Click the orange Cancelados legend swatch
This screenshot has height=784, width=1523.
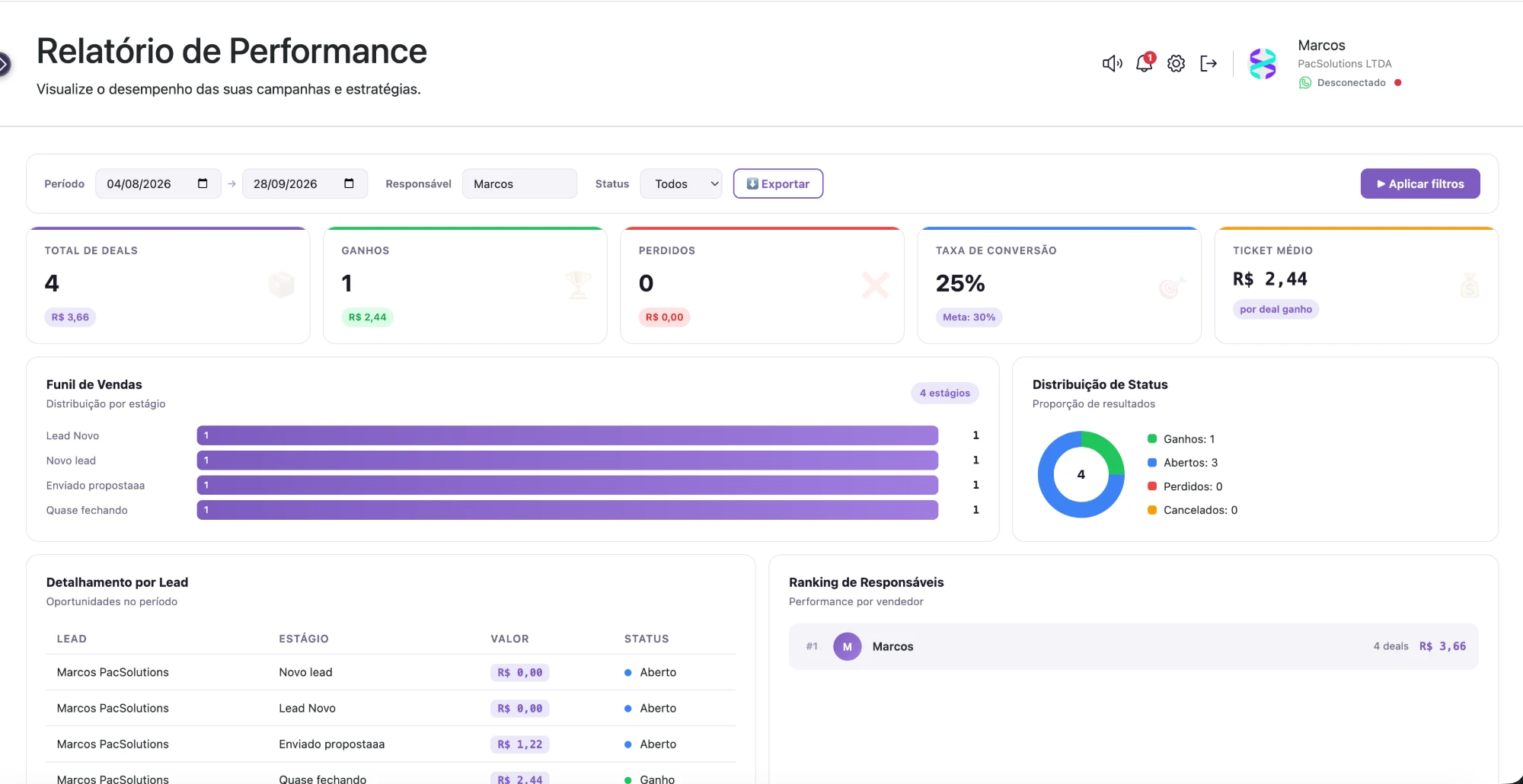click(x=1152, y=509)
